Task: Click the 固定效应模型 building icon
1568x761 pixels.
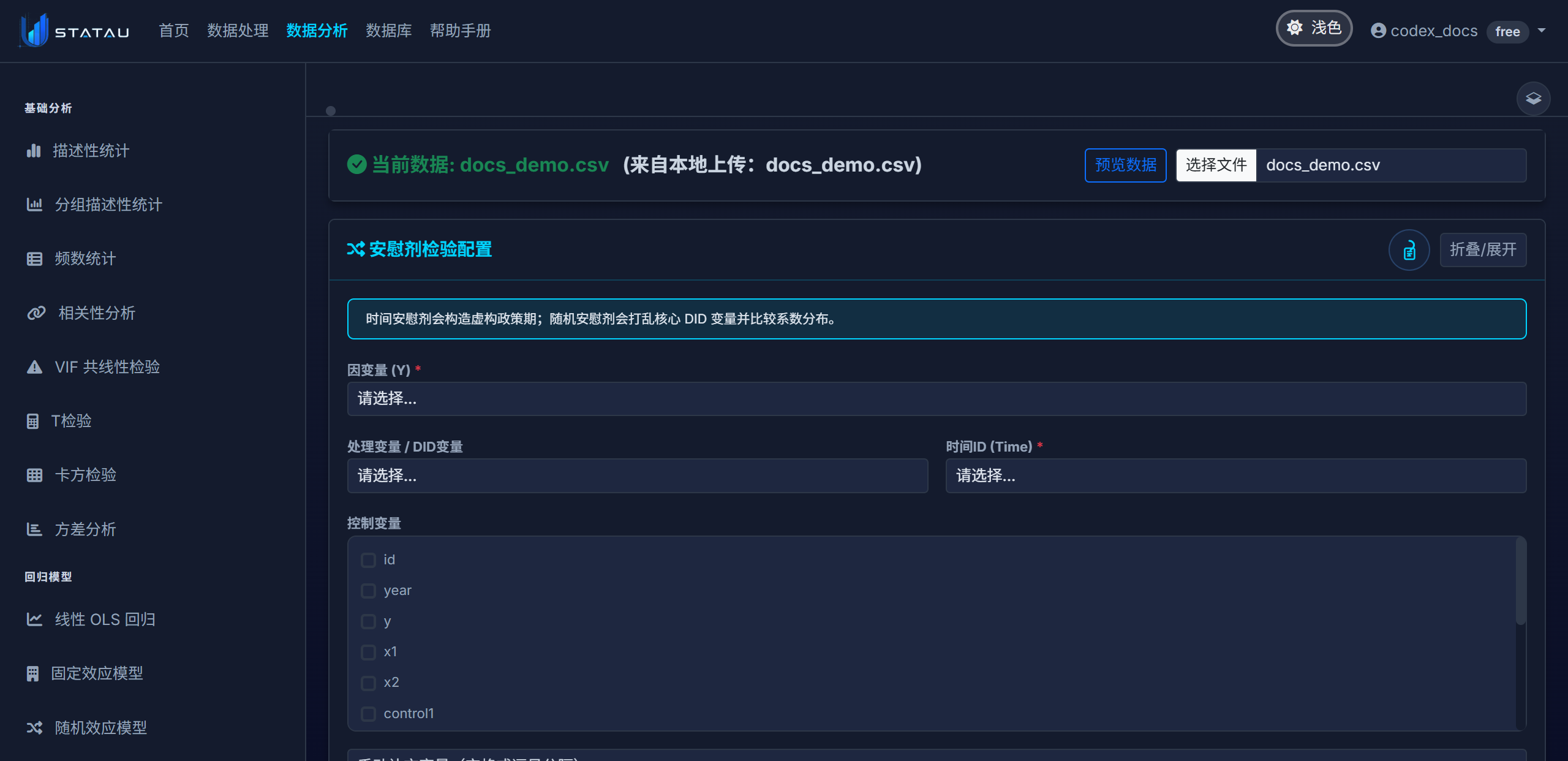Action: (32, 673)
